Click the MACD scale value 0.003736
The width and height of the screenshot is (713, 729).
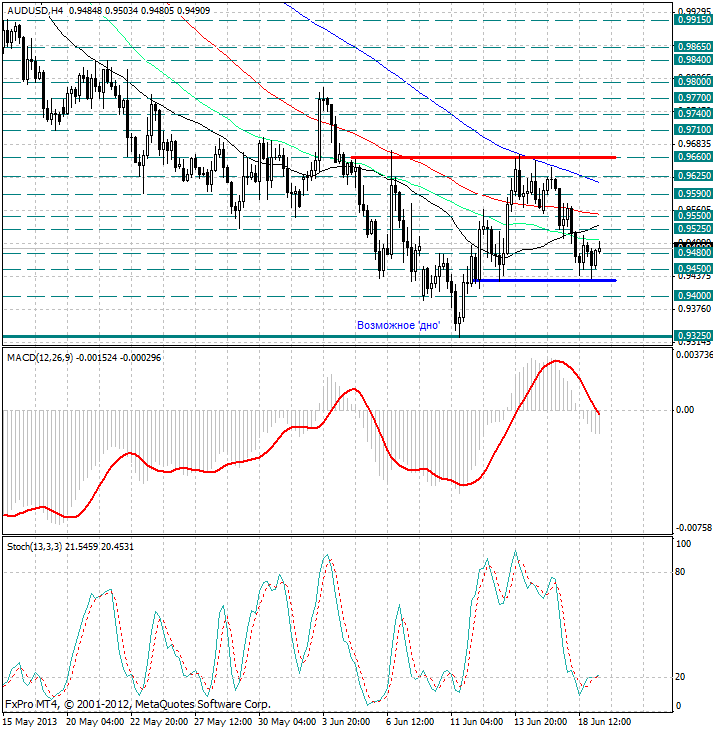tap(694, 355)
